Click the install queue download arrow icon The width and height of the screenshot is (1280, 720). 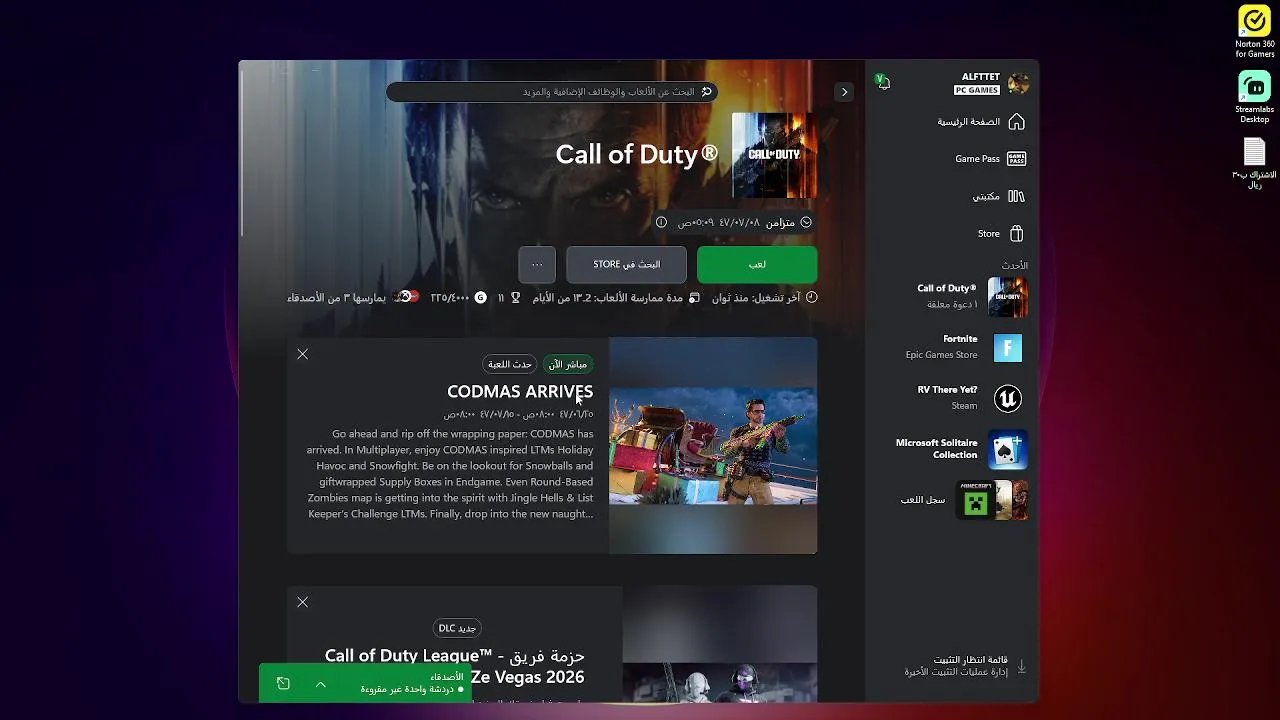tap(1021, 666)
